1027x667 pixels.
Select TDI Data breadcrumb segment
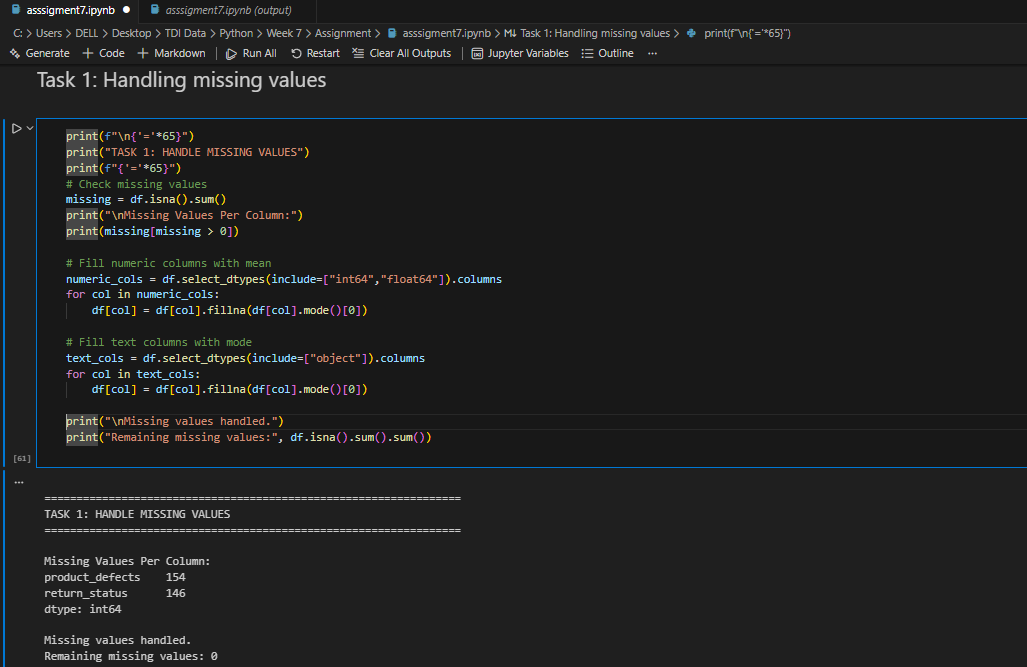tap(185, 33)
